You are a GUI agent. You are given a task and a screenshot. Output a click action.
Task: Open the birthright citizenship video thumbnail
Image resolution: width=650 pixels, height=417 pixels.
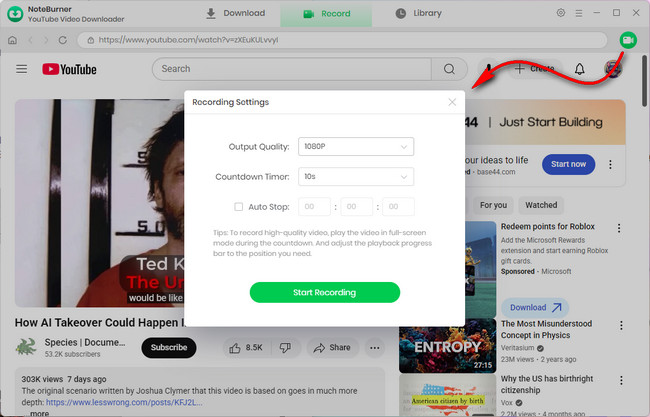pos(448,395)
